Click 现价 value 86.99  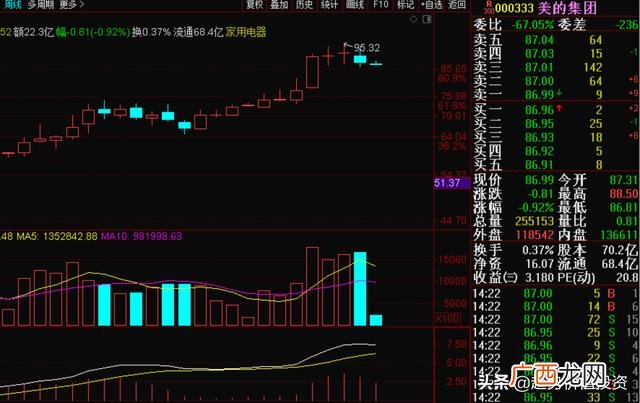tap(539, 180)
